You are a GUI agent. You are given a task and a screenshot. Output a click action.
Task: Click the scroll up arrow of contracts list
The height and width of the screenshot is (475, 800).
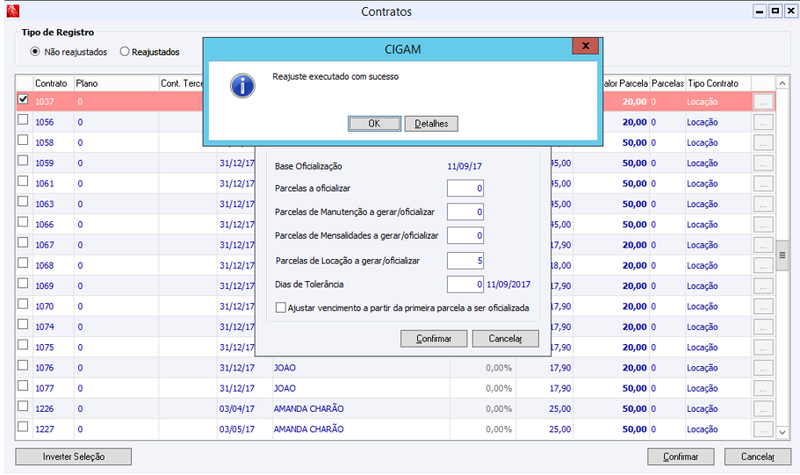(782, 83)
